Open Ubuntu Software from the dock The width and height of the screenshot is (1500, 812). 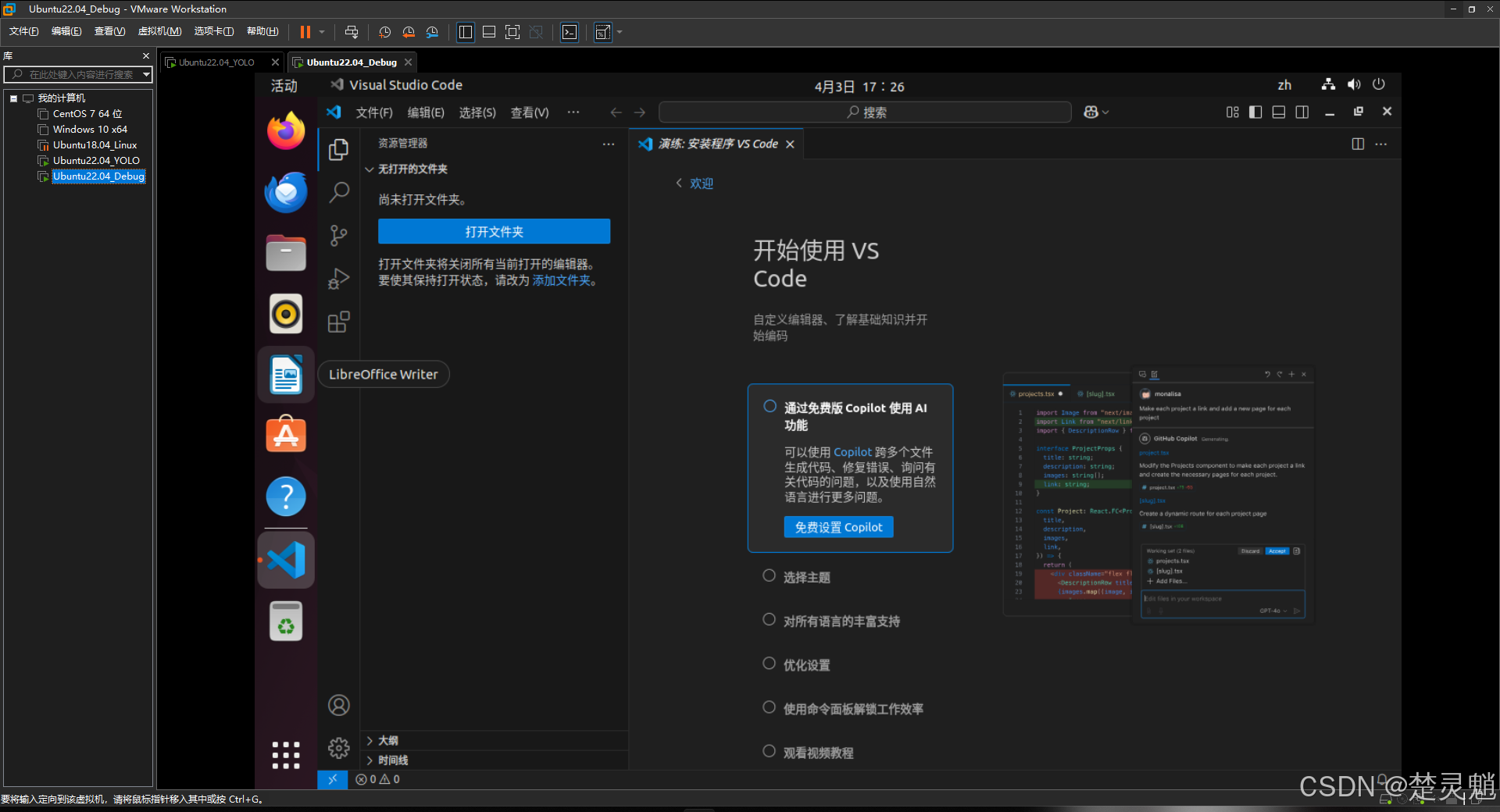[x=286, y=435]
